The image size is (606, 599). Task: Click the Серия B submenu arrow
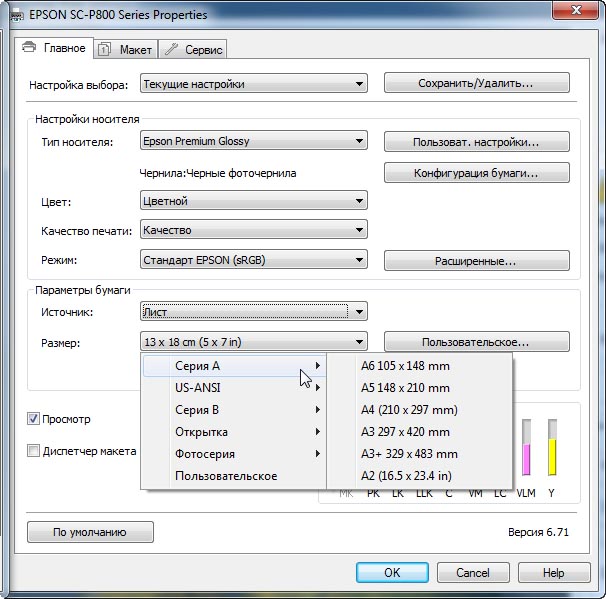318,410
